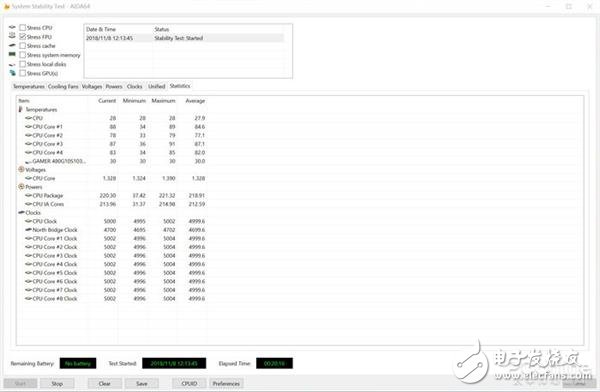Click the Save button
Viewport: 600px width, 392px height.
click(x=142, y=383)
